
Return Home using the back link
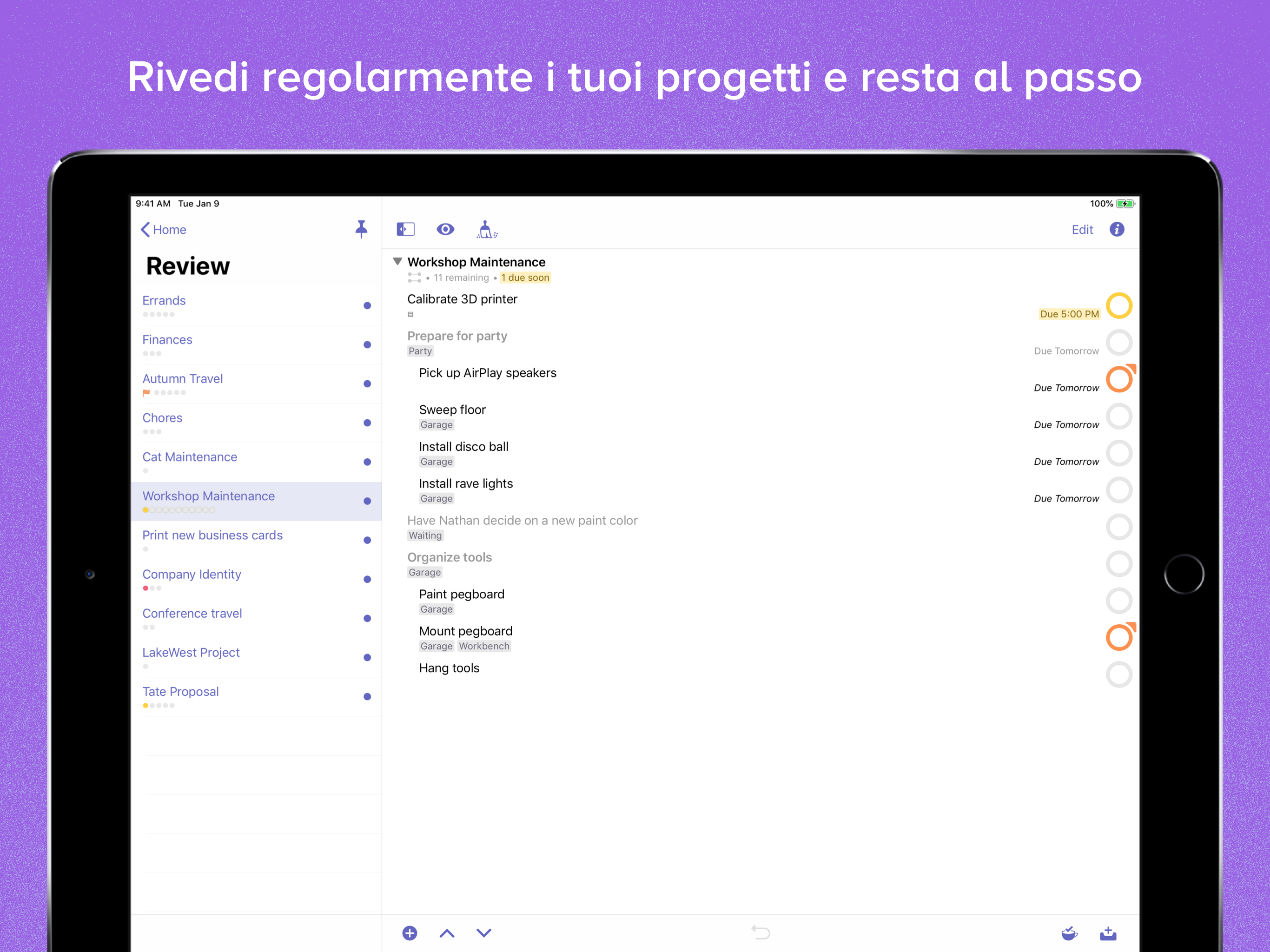tap(163, 229)
